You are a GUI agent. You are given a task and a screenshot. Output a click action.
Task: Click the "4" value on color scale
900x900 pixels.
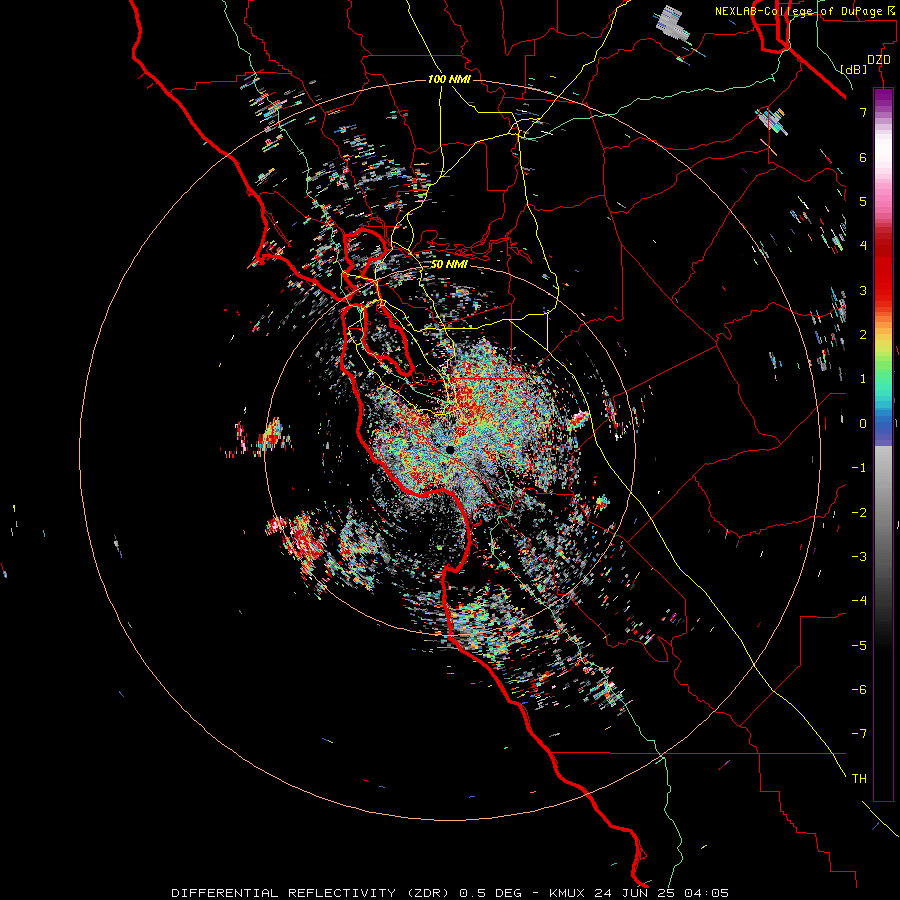(863, 246)
